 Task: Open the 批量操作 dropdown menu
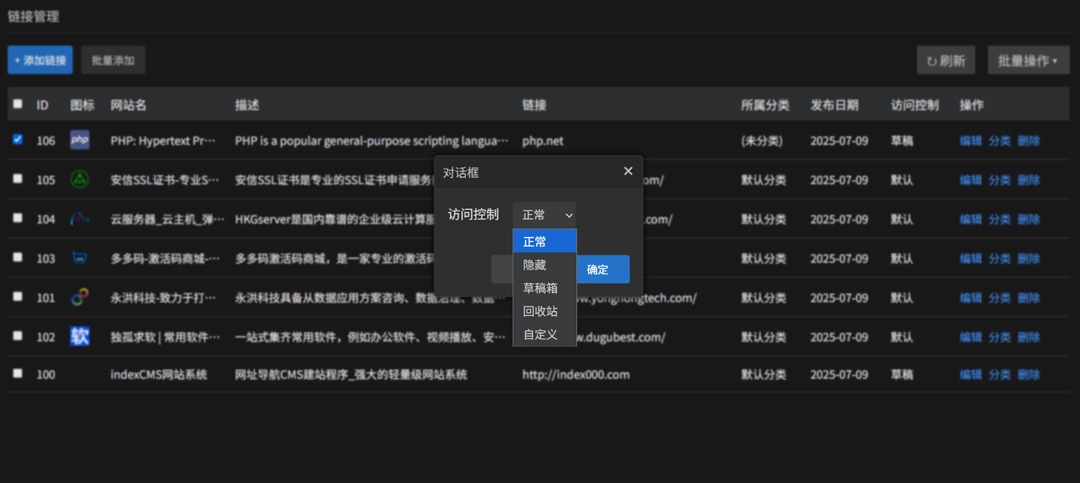[1027, 61]
